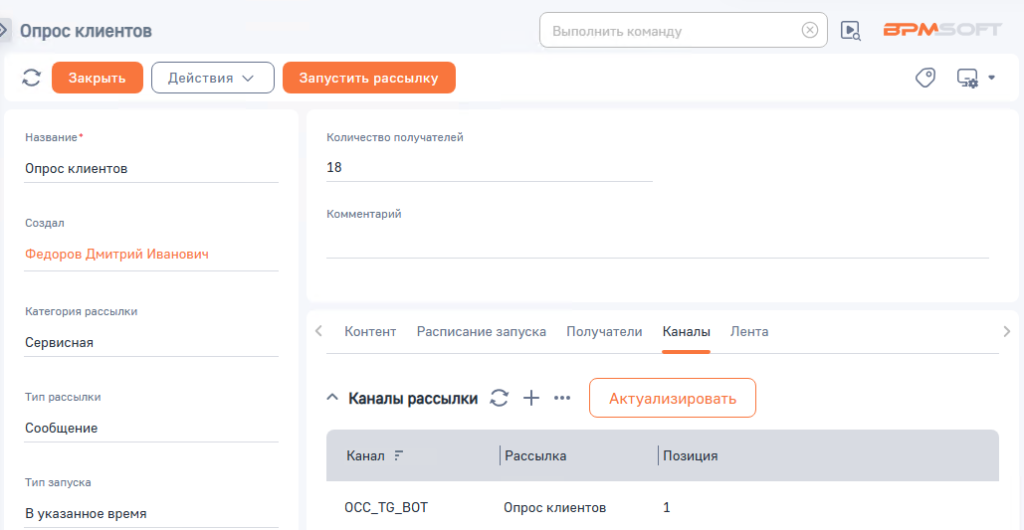This screenshot has height=530, width=1024.
Task: Click the refresh page icon near Закрыть
Action: click(31, 78)
